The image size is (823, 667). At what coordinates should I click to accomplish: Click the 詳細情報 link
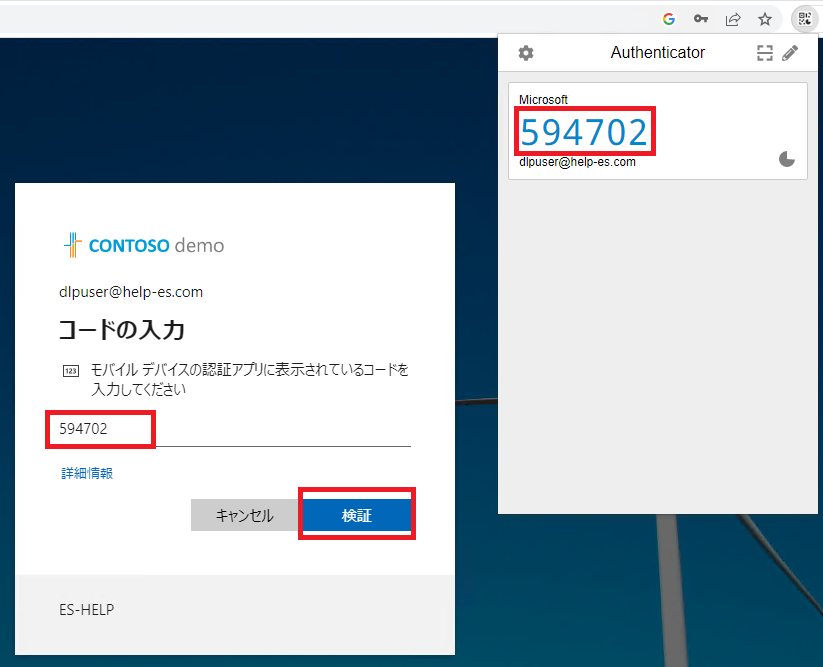pos(87,473)
